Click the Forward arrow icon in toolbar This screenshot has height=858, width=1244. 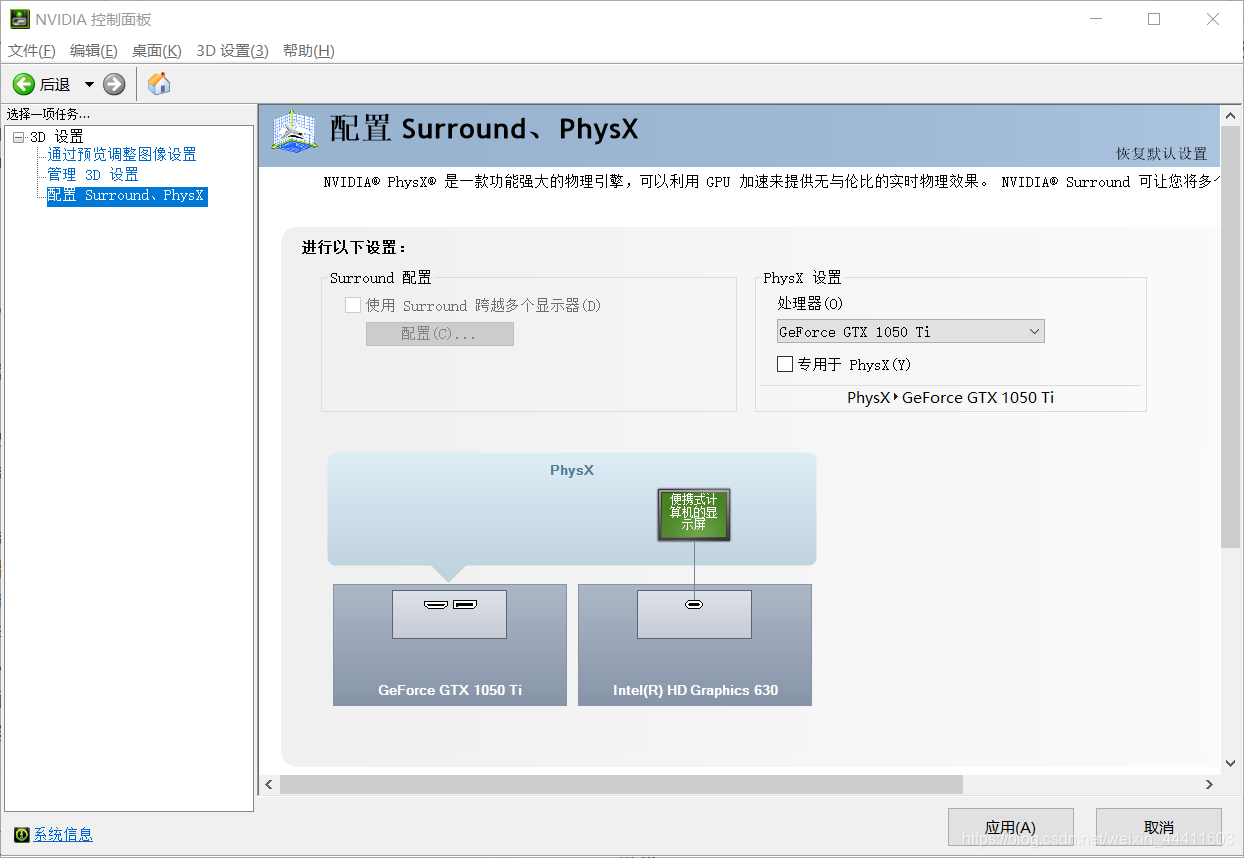pos(114,84)
